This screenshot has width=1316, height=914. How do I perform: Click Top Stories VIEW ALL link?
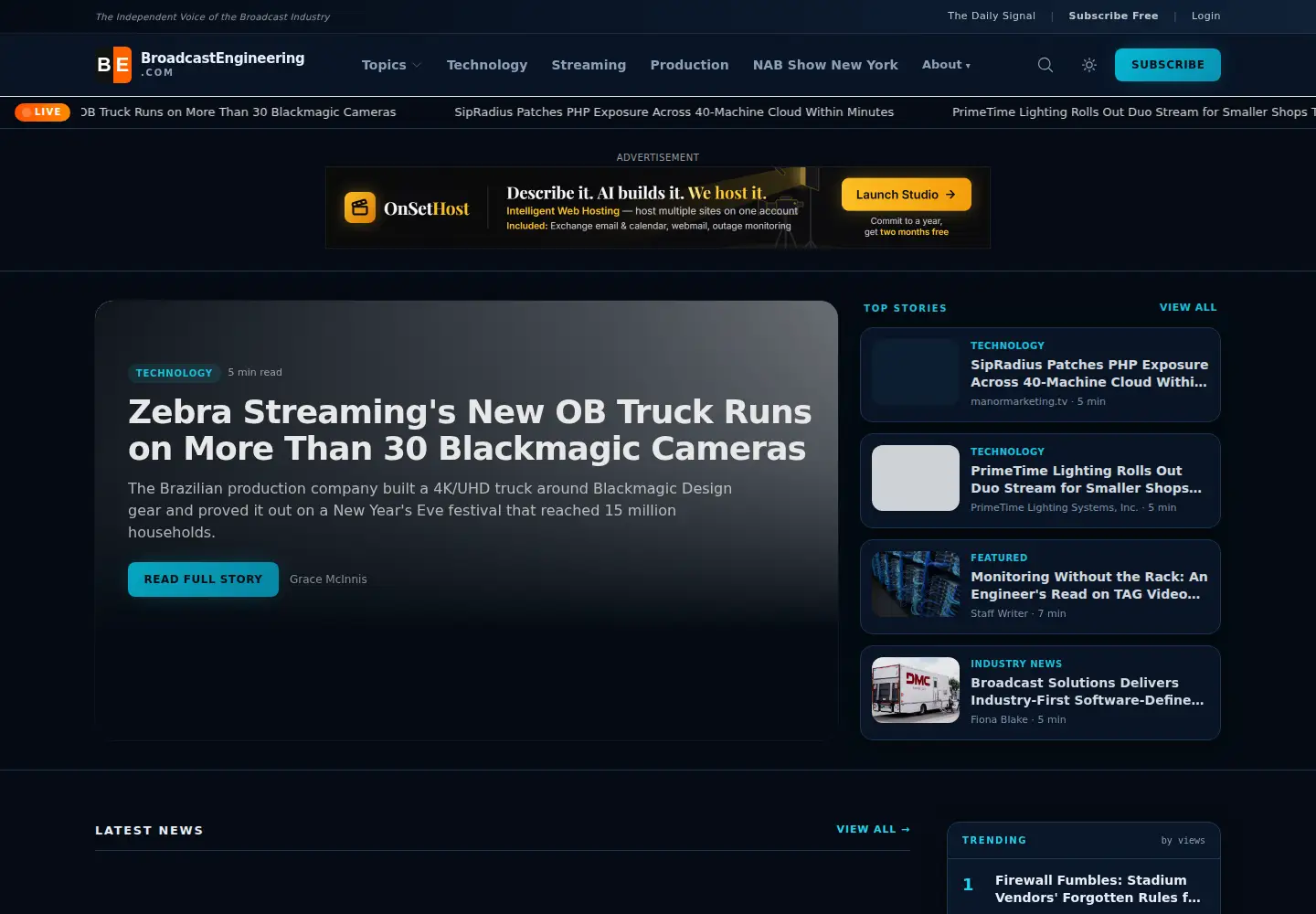(1188, 307)
